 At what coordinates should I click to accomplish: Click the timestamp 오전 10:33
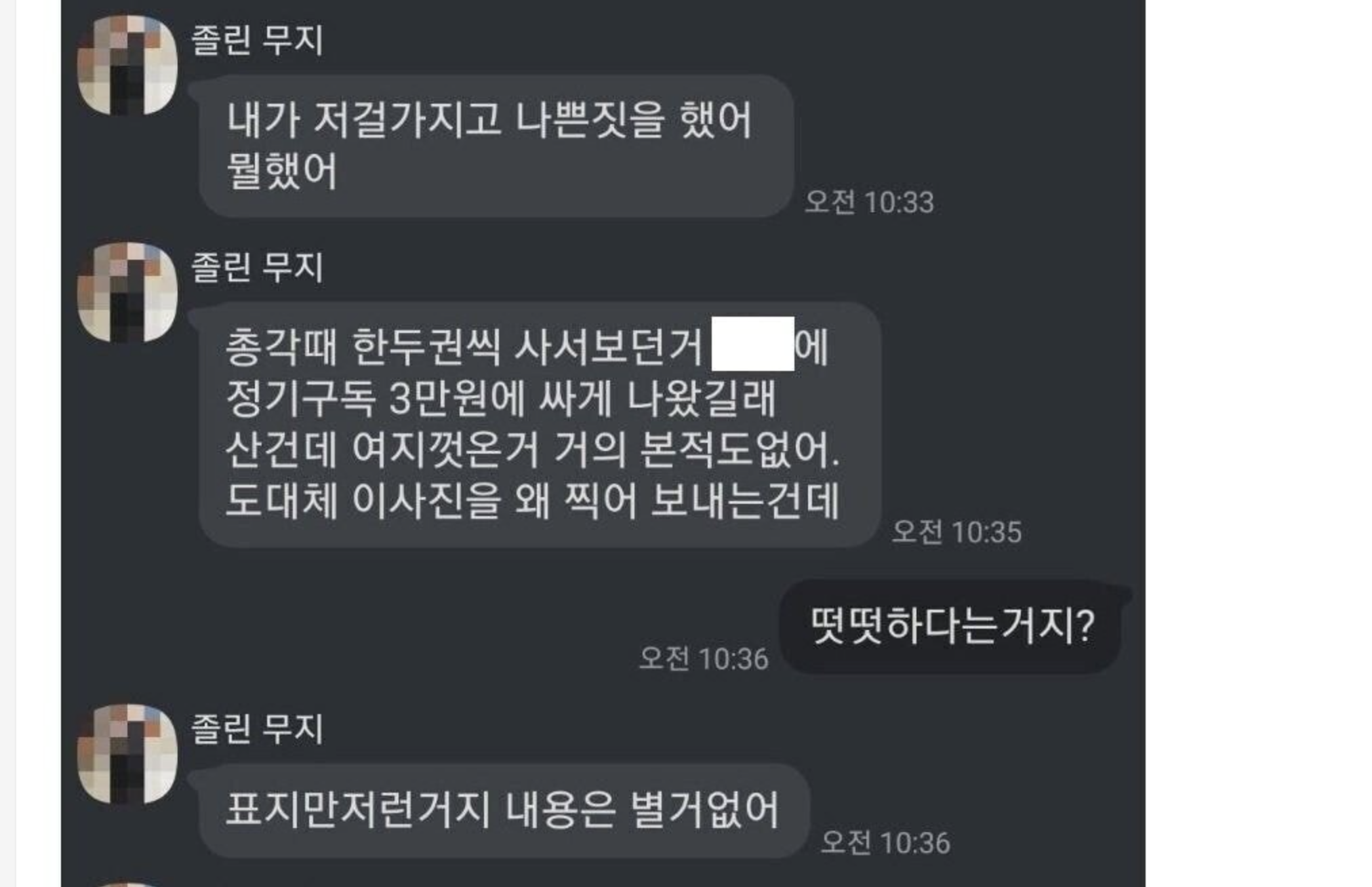click(x=869, y=202)
